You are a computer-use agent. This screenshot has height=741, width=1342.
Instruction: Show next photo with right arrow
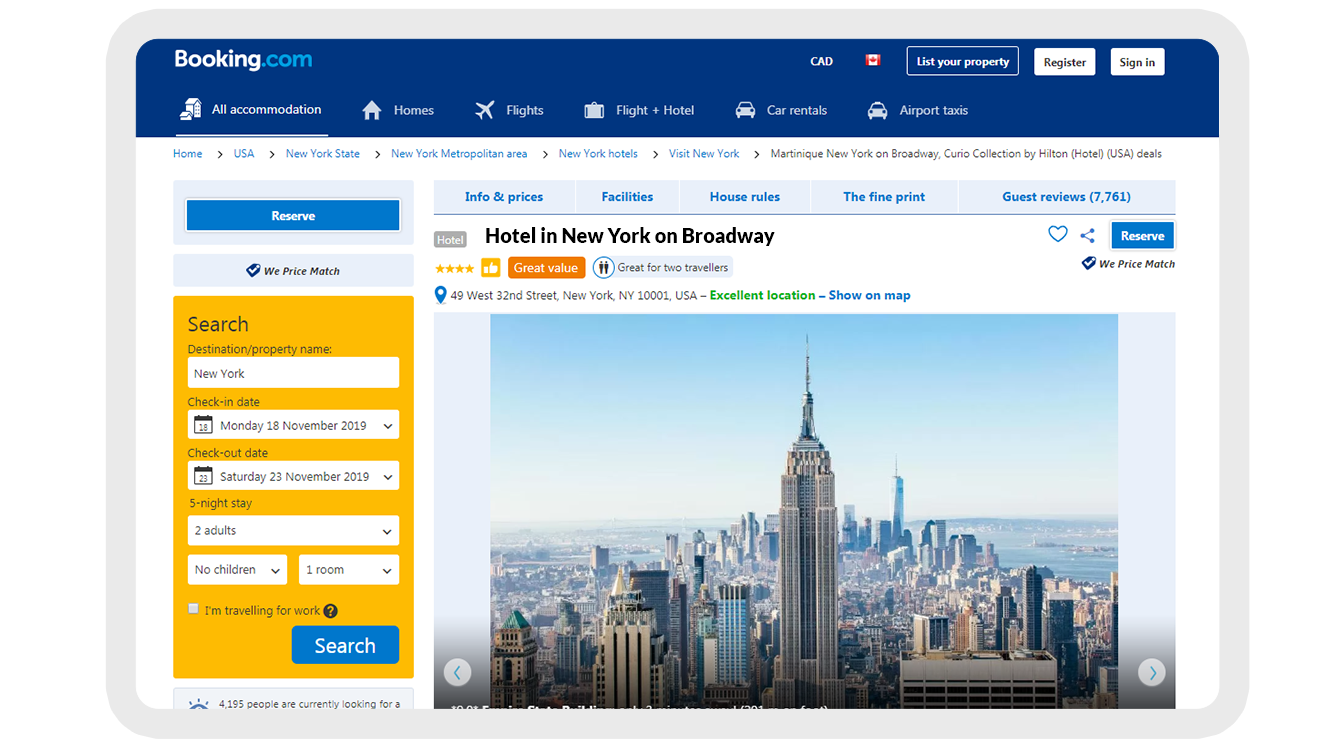(x=1152, y=673)
